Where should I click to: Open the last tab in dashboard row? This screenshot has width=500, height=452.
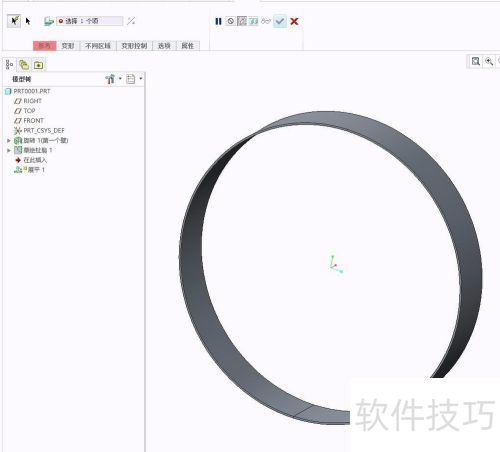tap(187, 46)
